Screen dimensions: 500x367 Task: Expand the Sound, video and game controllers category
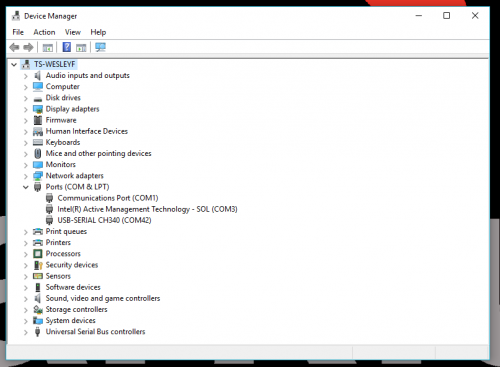[x=26, y=299]
